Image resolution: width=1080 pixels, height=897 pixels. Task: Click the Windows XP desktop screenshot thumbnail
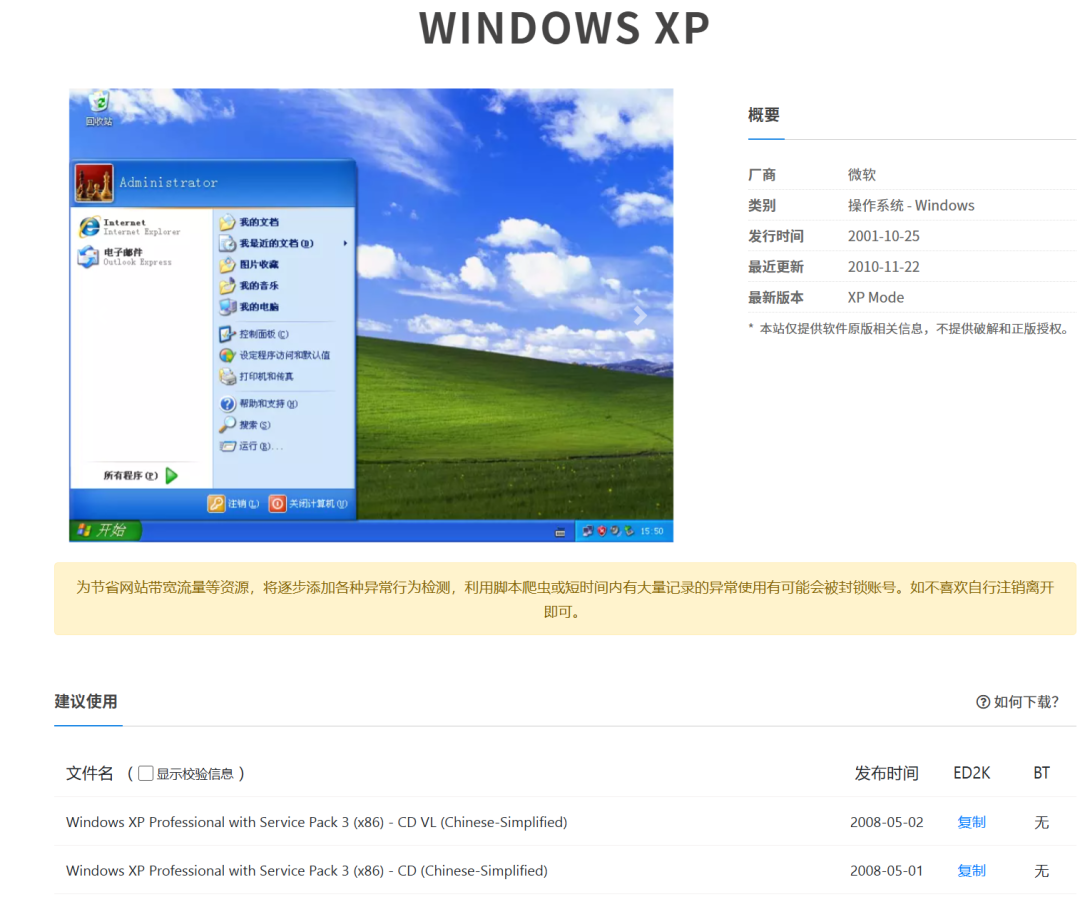click(371, 315)
